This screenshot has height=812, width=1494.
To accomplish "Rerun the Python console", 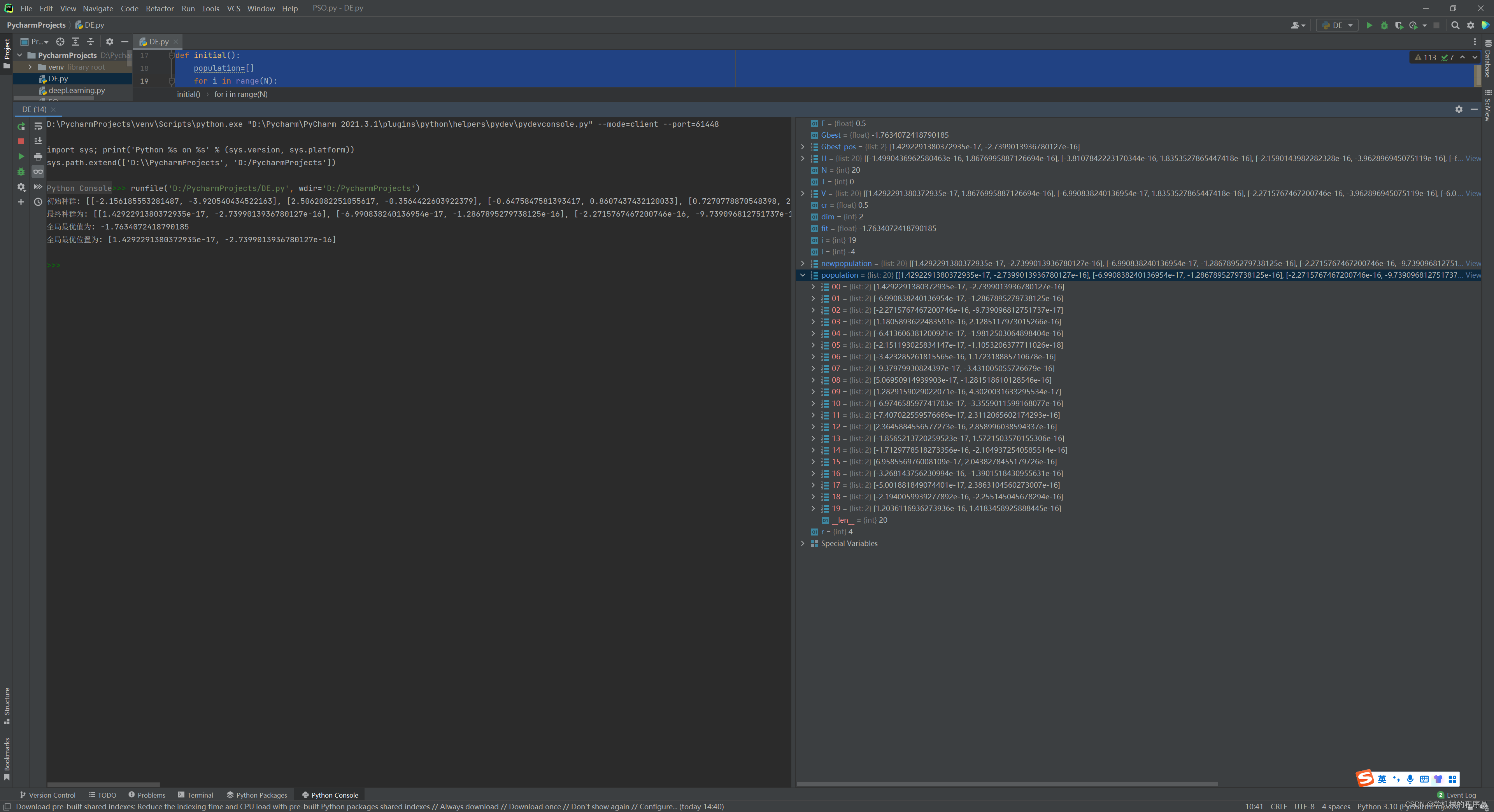I will [21, 126].
